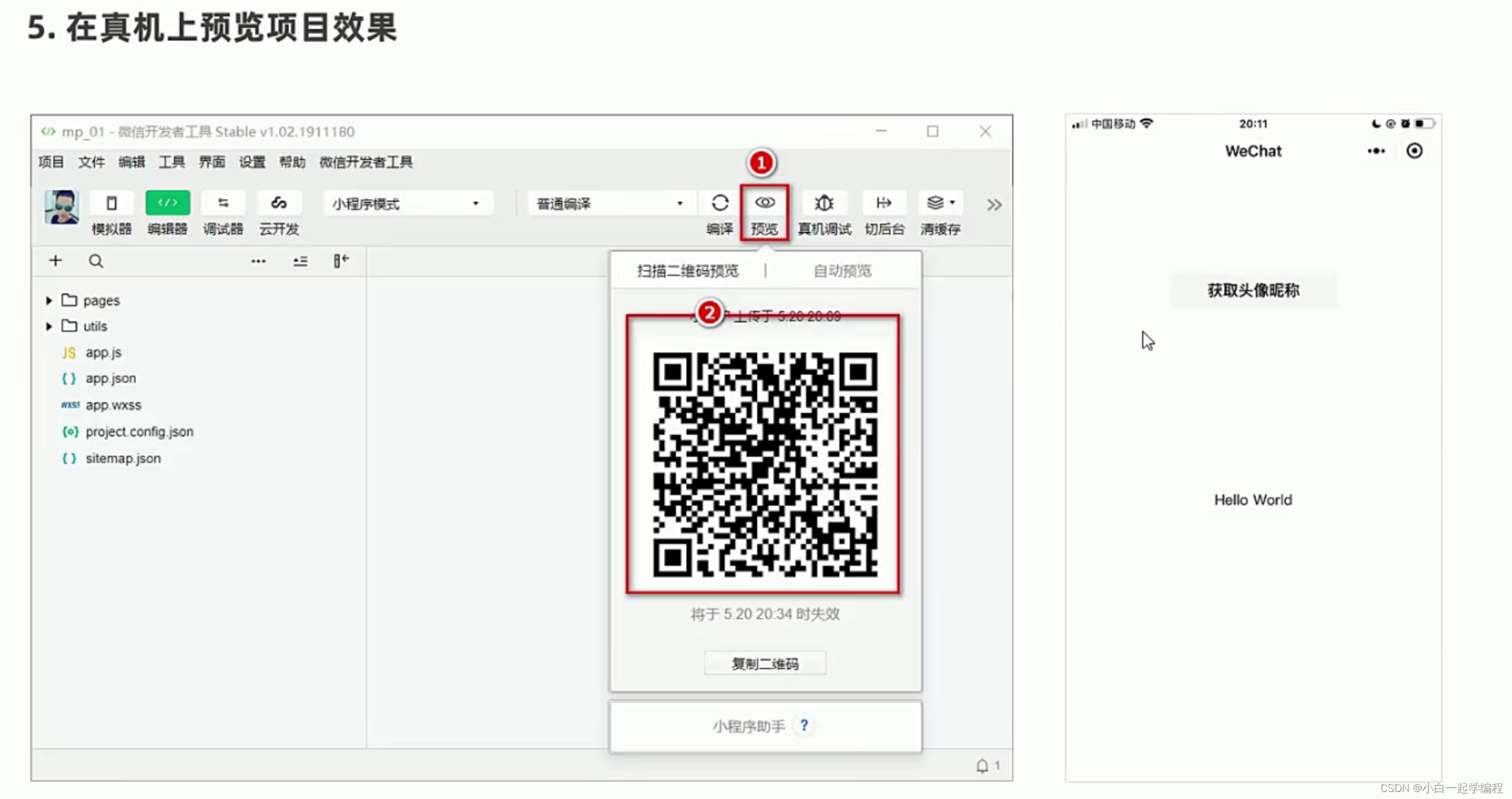Click the preview QR code image
The width and height of the screenshot is (1512, 799).
pyautogui.click(x=765, y=464)
